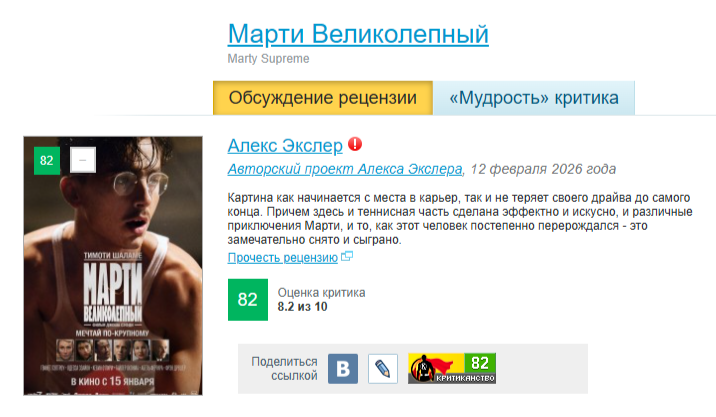Click the Оценка критика rating label
This screenshot has height=417, width=716.
point(321,292)
